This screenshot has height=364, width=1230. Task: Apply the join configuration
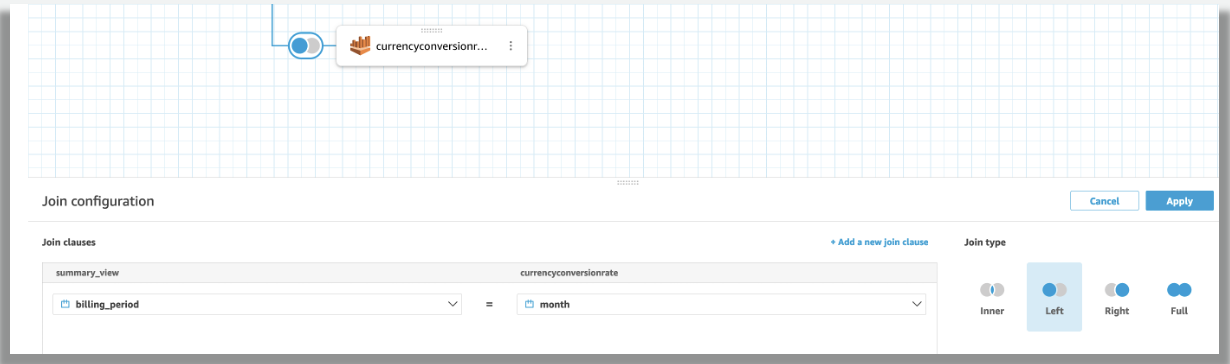click(1179, 201)
